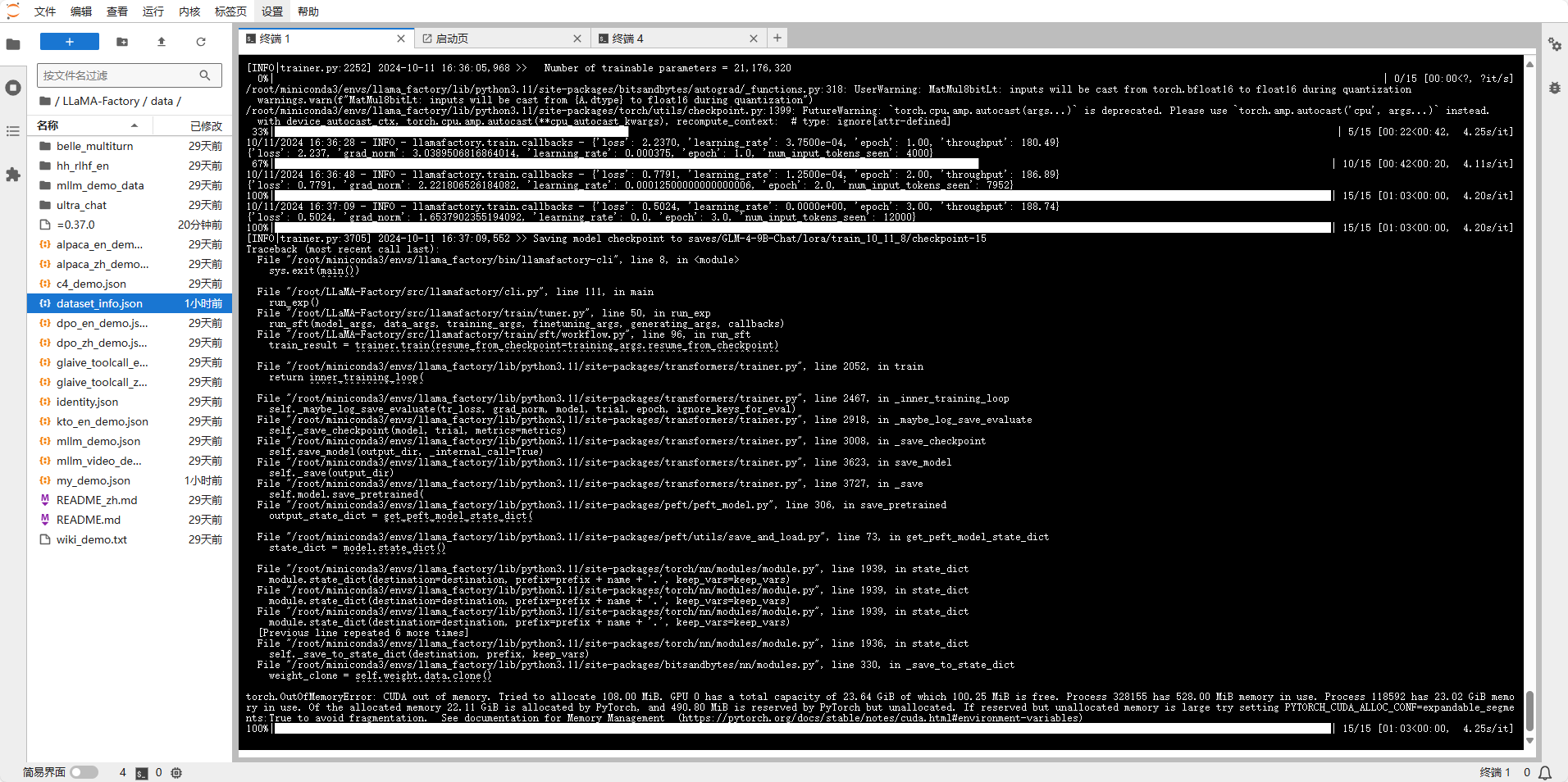The height and width of the screenshot is (782, 1568).
Task: Open the 文件 menu
Action: point(45,11)
